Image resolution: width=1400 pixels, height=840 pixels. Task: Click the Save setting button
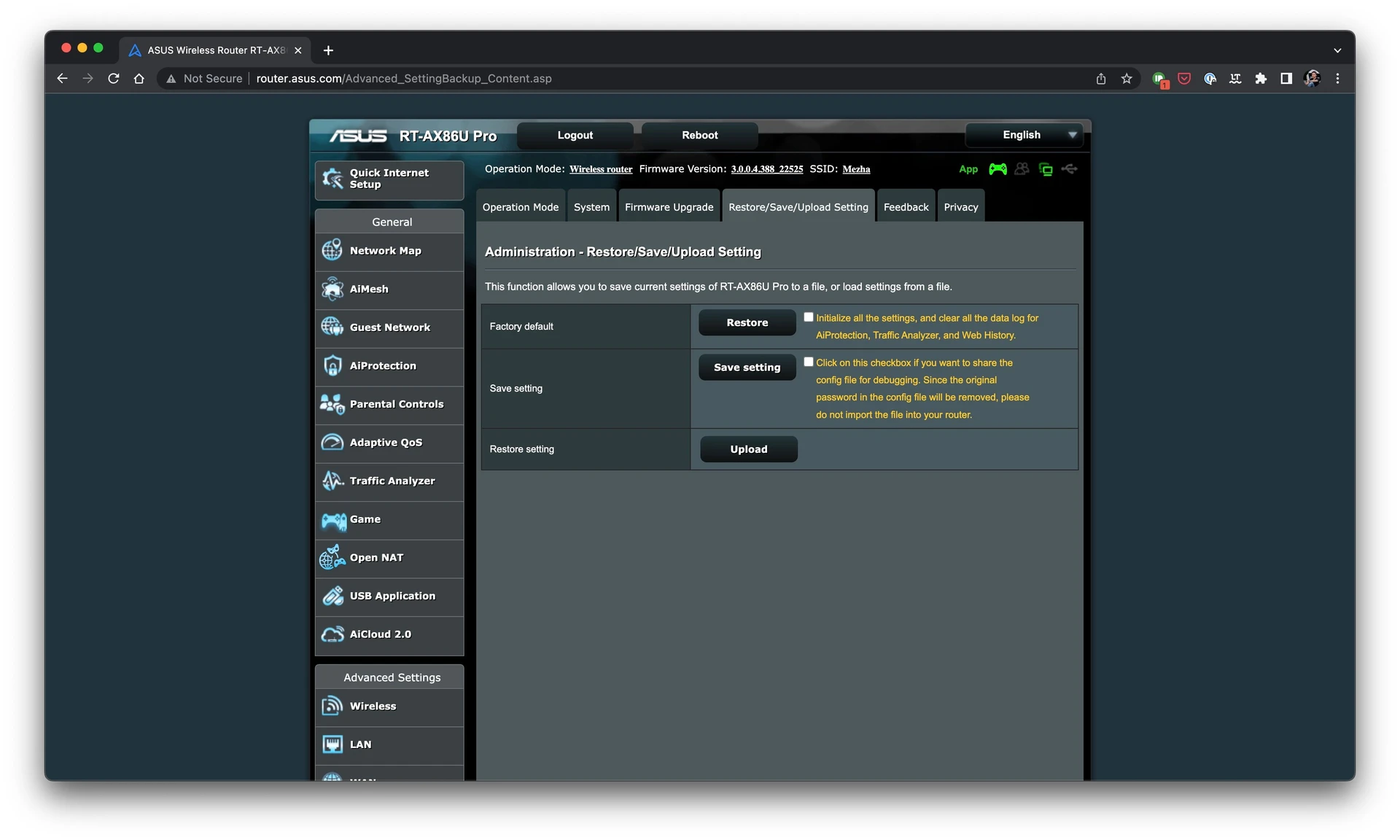tap(747, 367)
